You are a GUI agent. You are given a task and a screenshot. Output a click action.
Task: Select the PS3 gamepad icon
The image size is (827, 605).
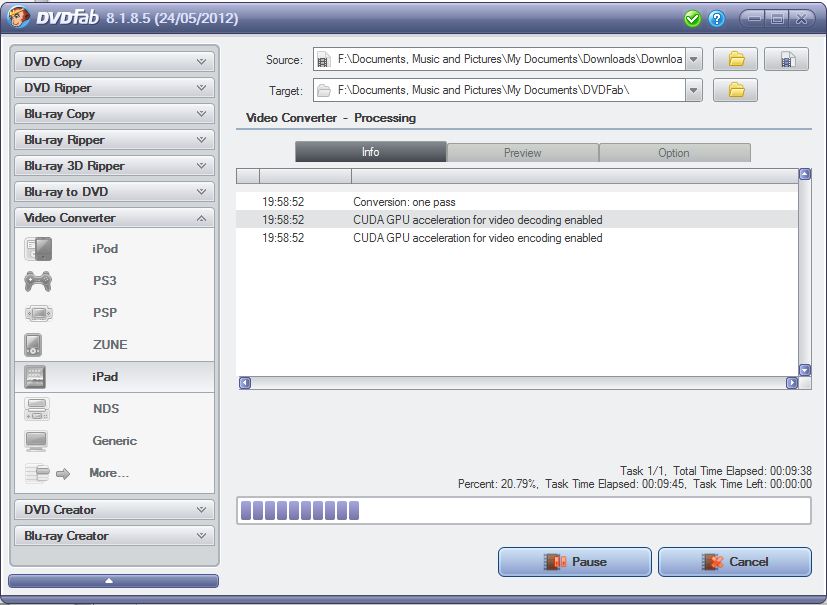click(38, 281)
